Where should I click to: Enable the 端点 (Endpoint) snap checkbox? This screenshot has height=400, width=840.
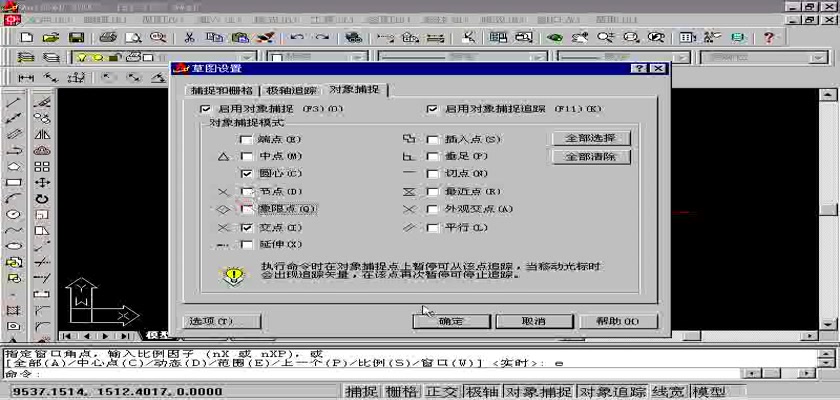[x=246, y=140]
